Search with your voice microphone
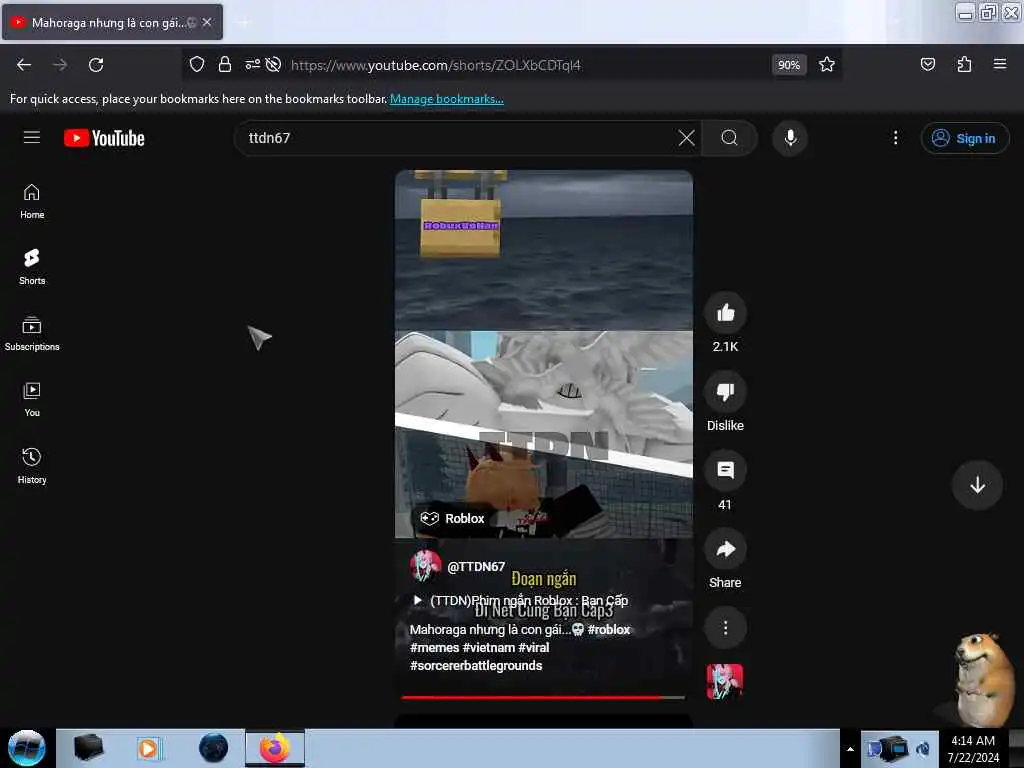The width and height of the screenshot is (1024, 768). click(790, 138)
